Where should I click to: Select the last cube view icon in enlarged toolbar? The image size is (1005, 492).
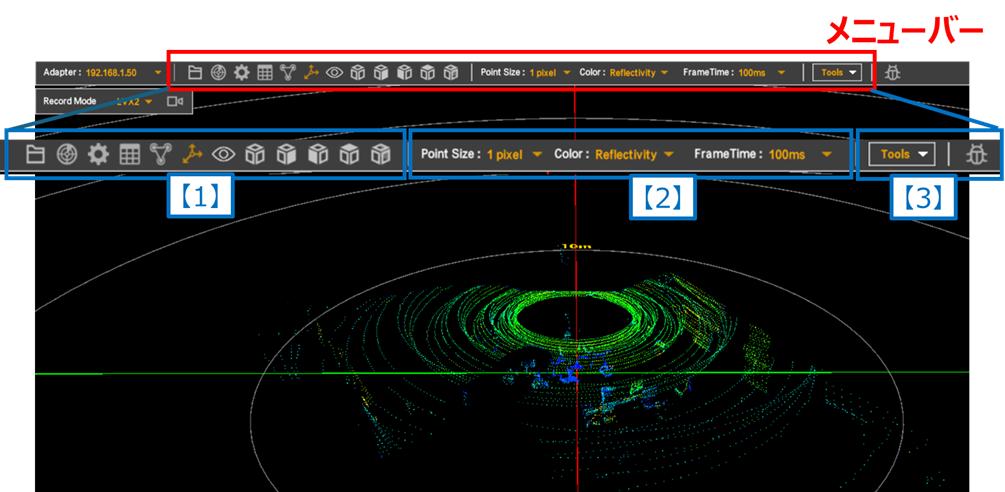tap(381, 154)
